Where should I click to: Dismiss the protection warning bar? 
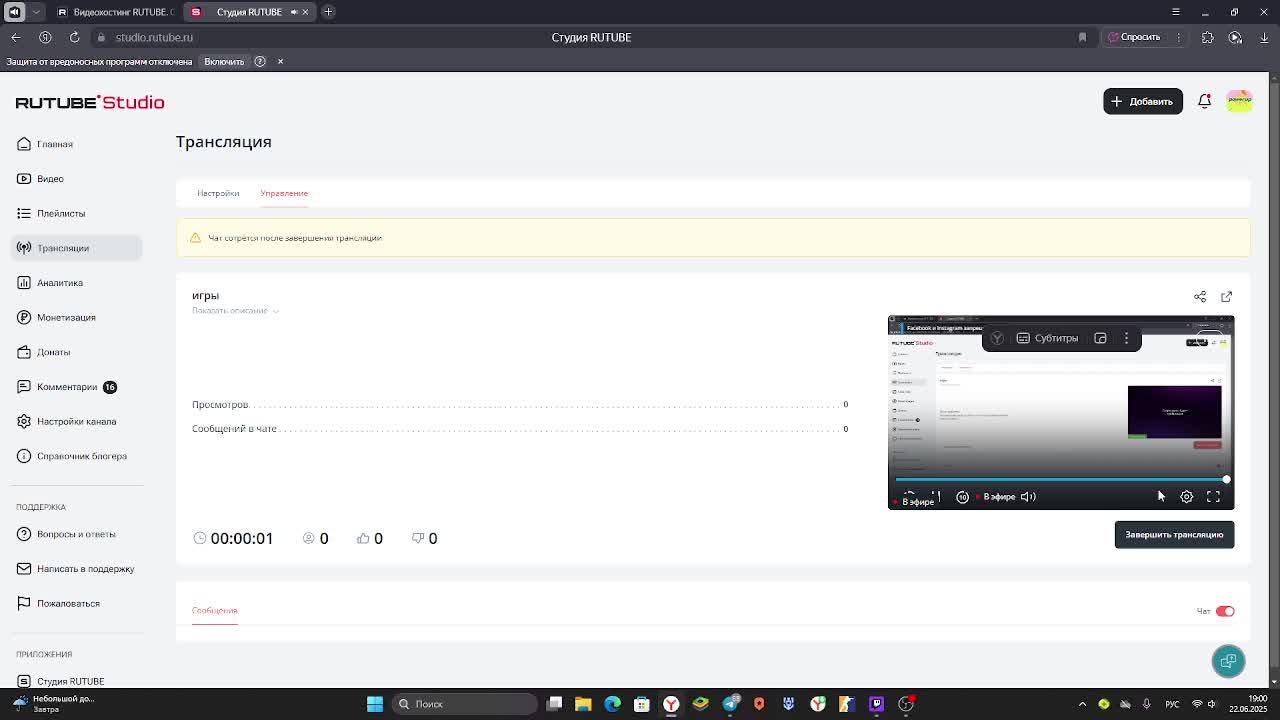[x=280, y=62]
